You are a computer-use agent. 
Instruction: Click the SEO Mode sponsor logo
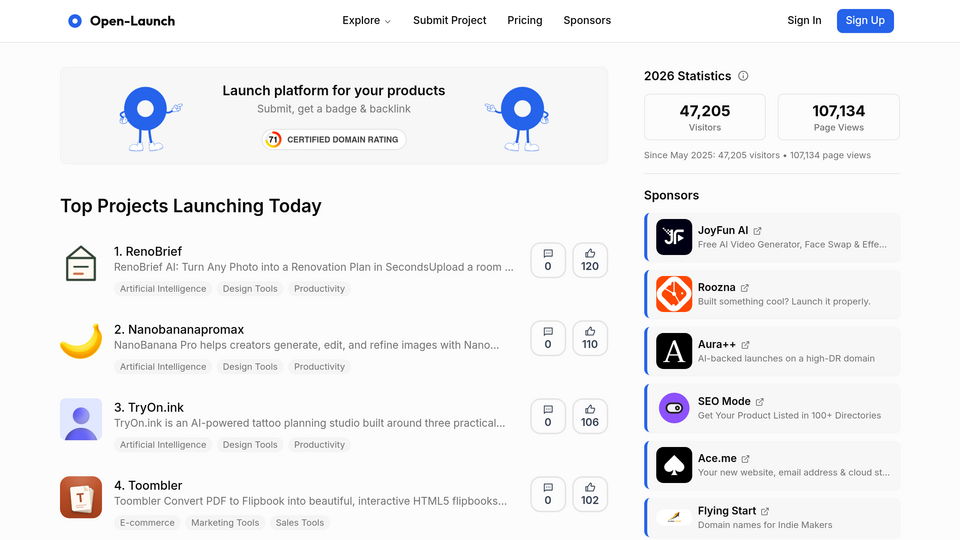[x=674, y=408]
